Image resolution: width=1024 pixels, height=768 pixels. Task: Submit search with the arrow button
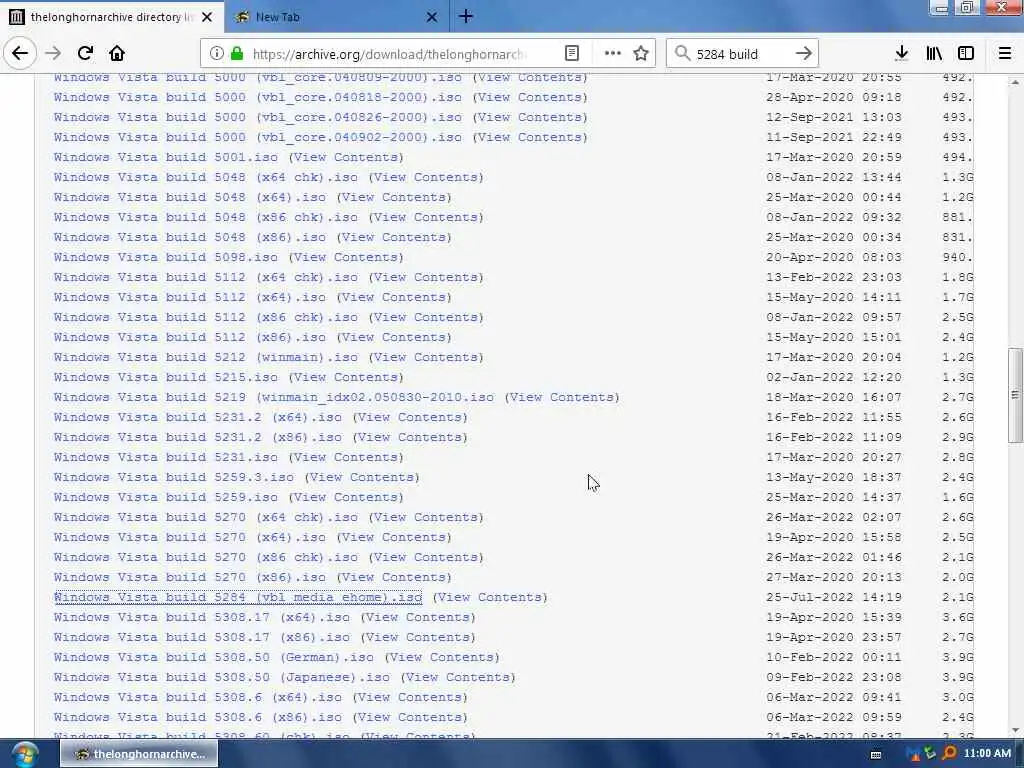(x=804, y=54)
